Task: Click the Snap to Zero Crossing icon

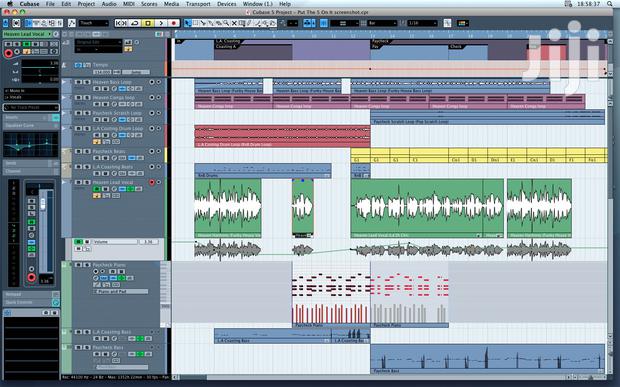Action: coord(447,23)
